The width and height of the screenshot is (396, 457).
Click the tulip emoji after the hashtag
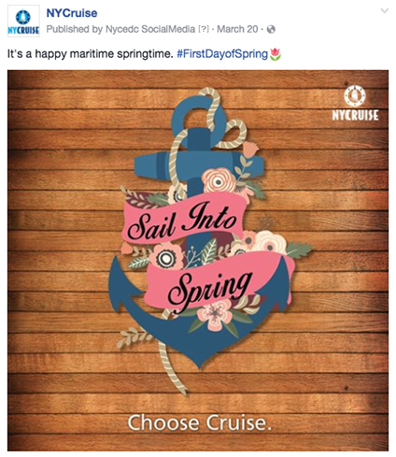[275, 54]
